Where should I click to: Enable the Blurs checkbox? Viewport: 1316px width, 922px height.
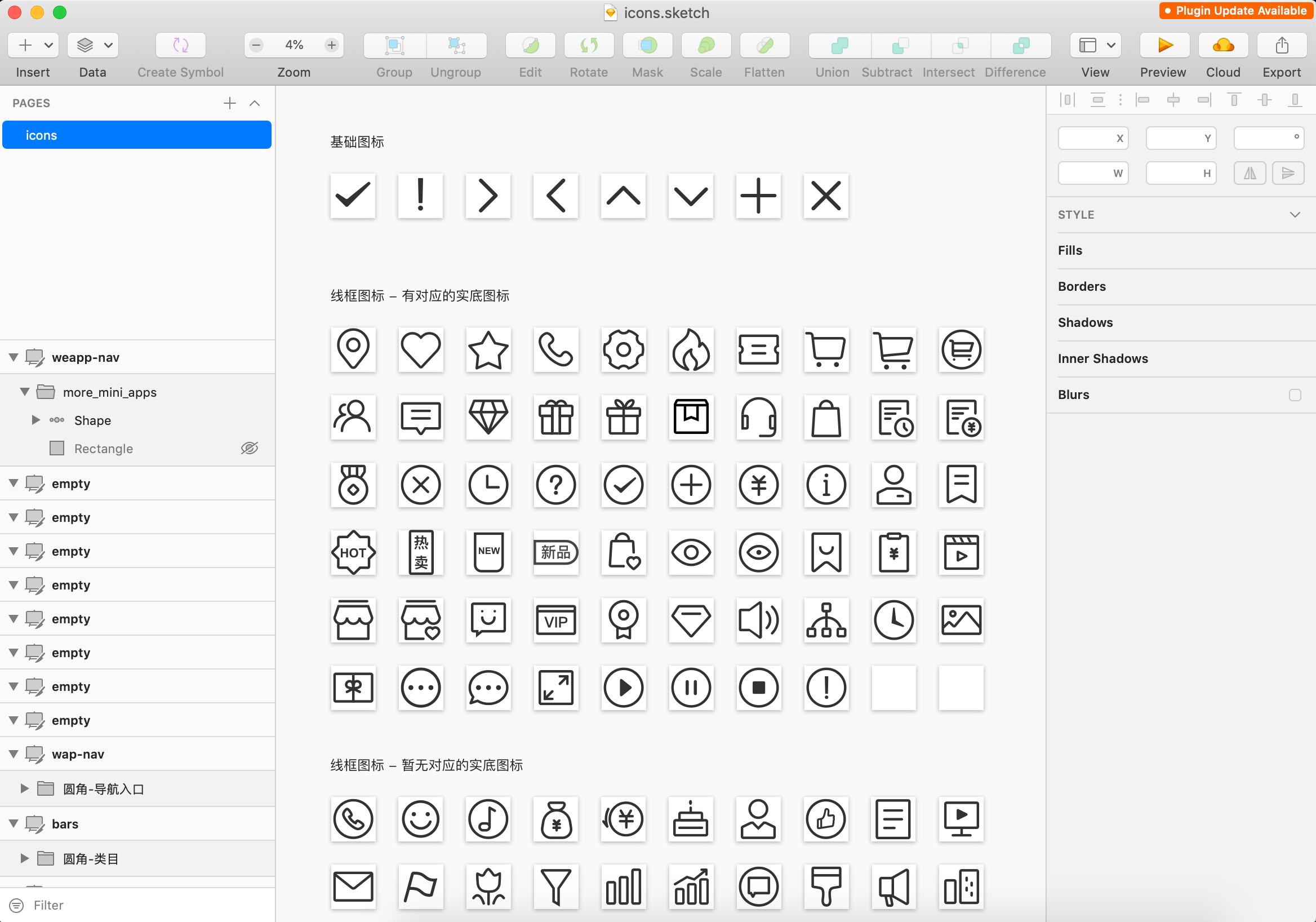tap(1294, 395)
